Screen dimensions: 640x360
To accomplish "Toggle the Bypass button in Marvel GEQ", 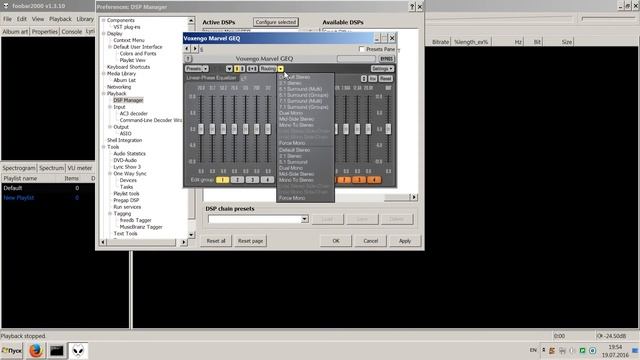I will [x=386, y=59].
